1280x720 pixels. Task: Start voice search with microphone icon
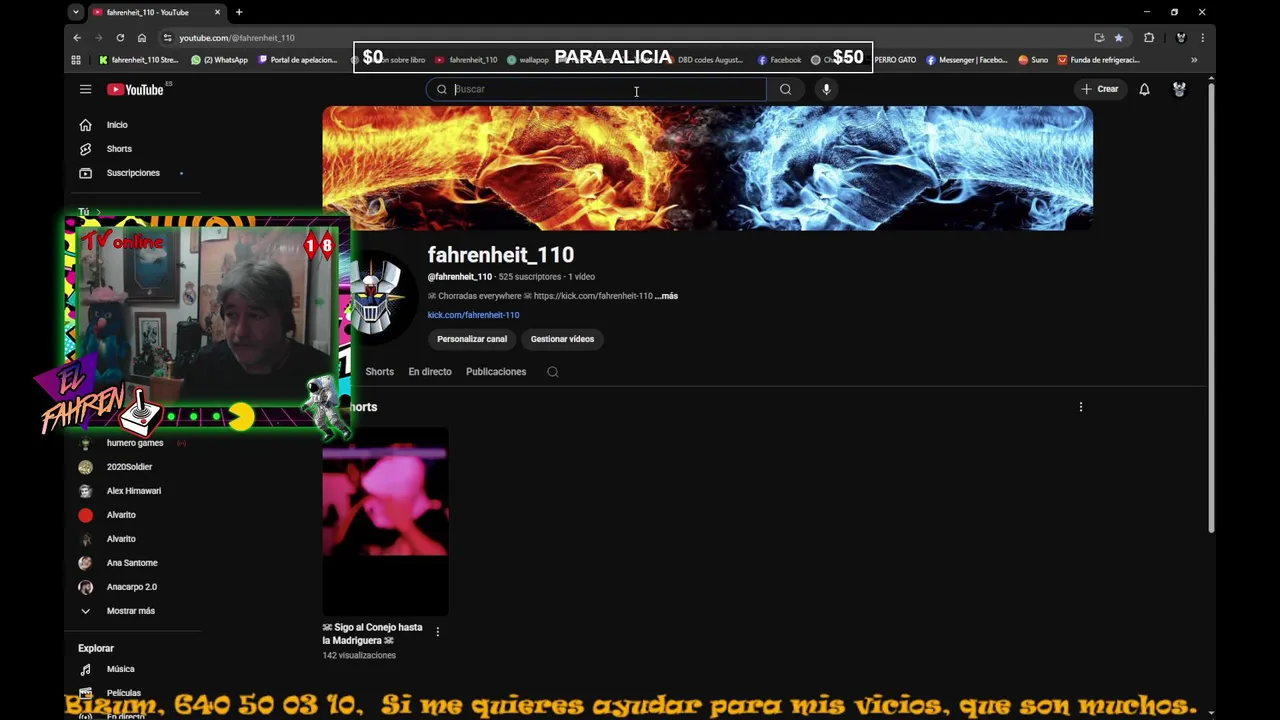point(826,89)
